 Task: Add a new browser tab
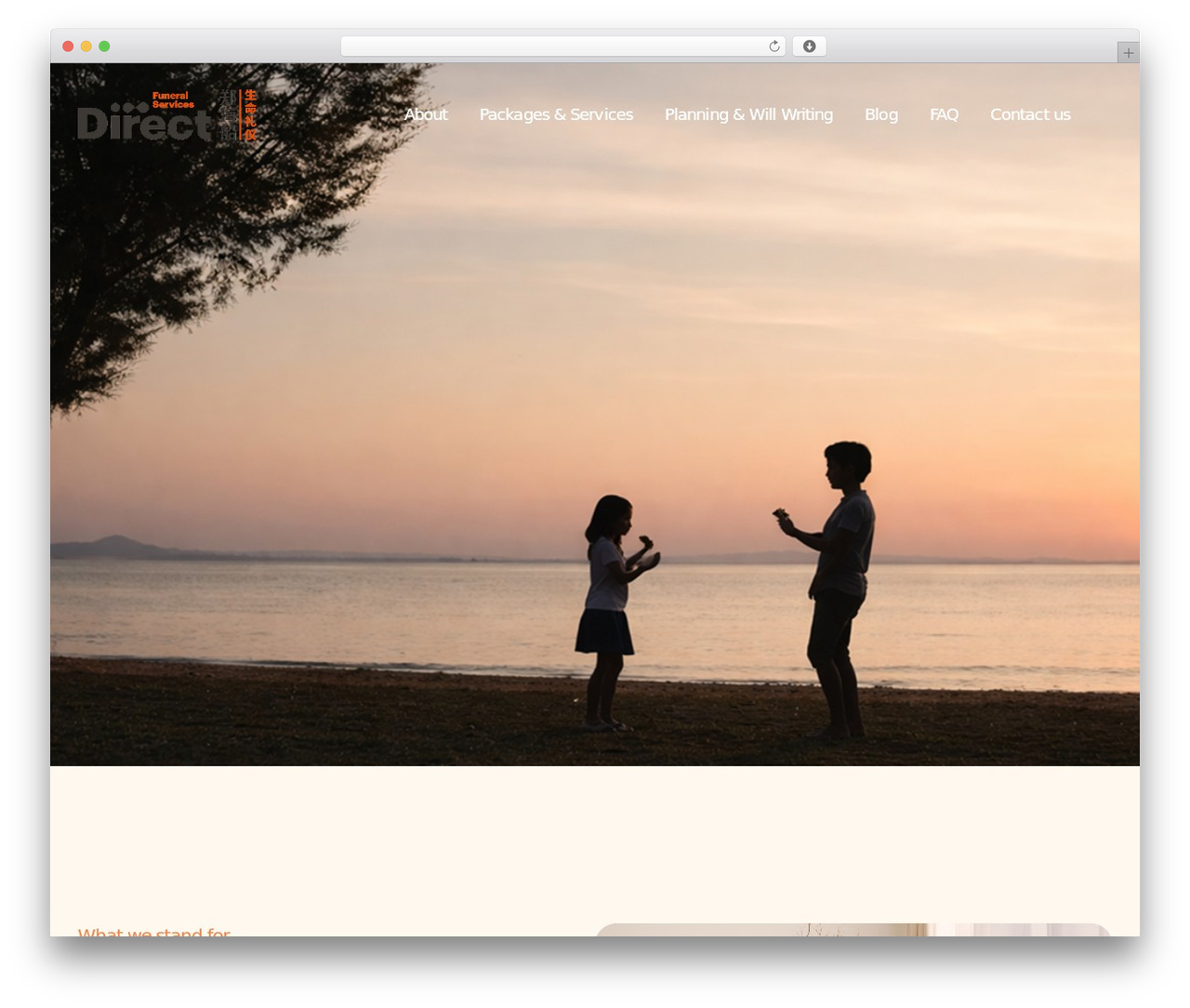pyautogui.click(x=1128, y=53)
